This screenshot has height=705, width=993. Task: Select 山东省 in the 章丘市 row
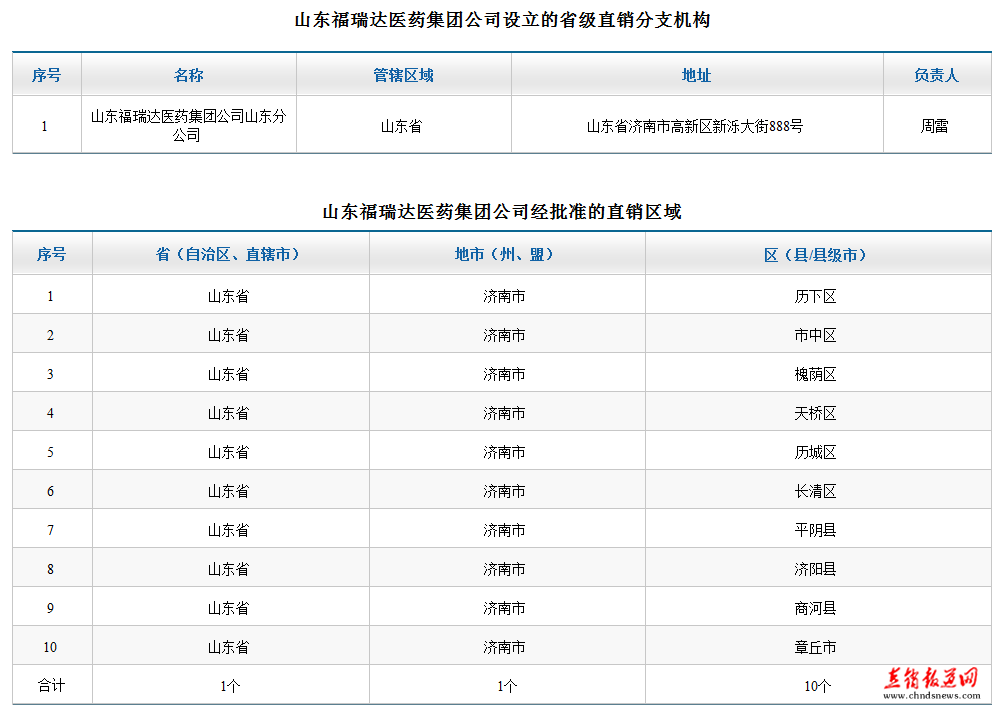229,647
